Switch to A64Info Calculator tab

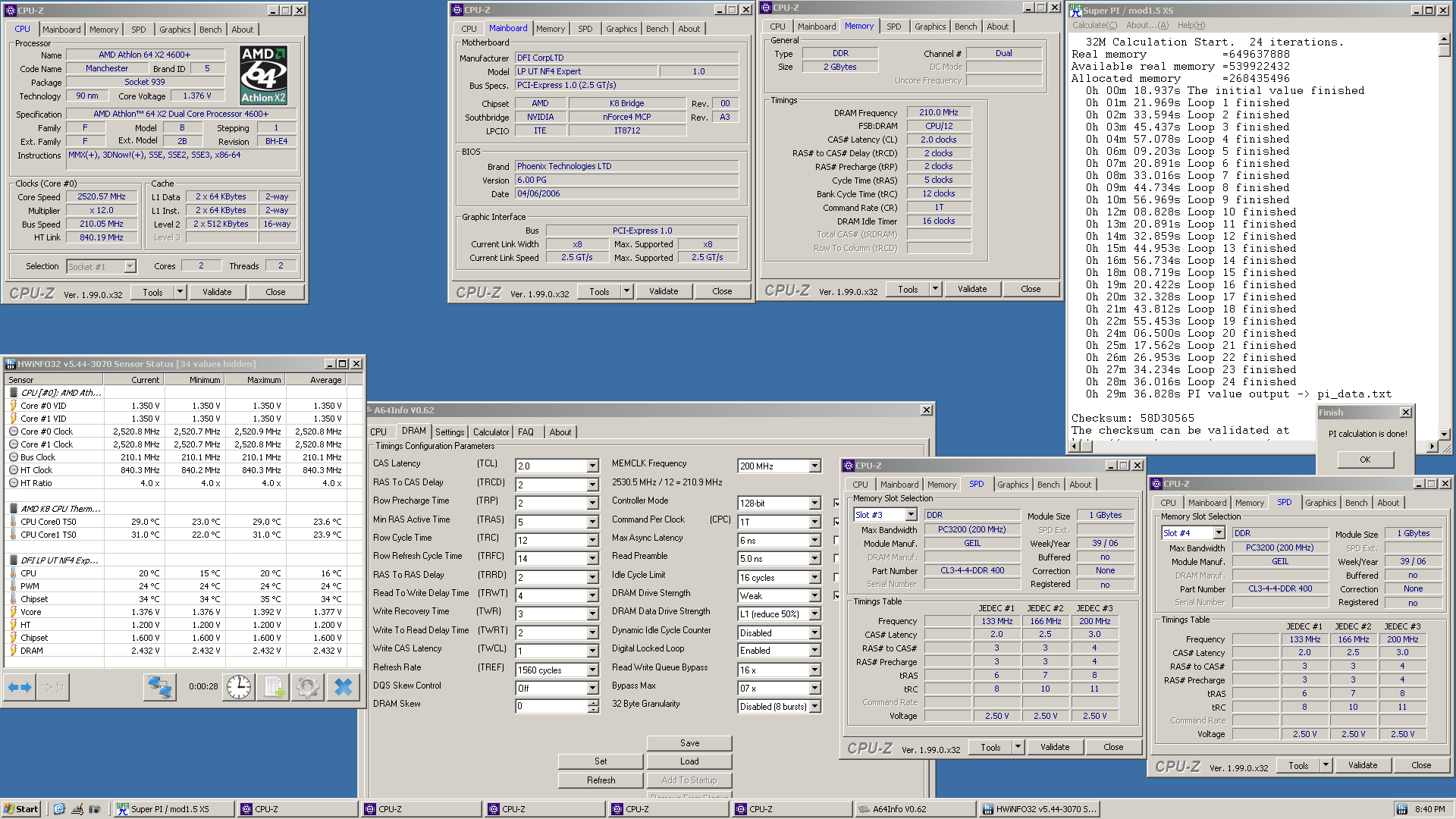491,432
